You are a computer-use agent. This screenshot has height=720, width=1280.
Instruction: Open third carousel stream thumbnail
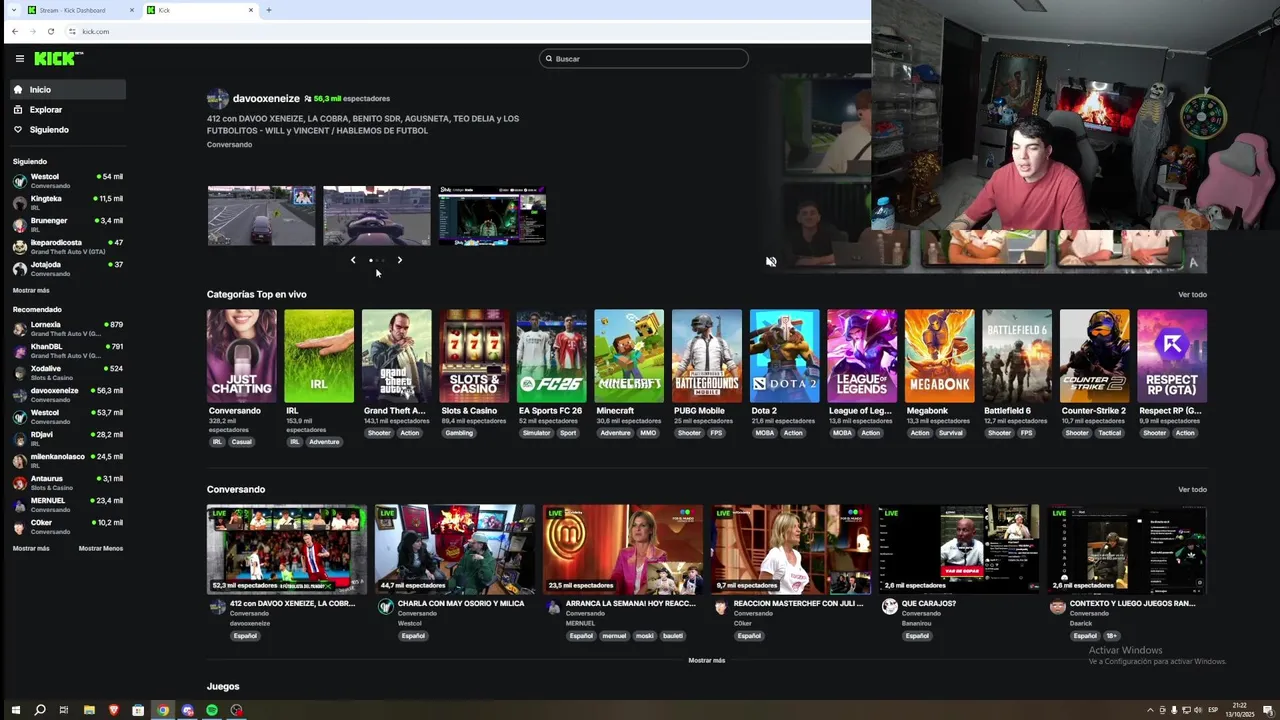(492, 216)
